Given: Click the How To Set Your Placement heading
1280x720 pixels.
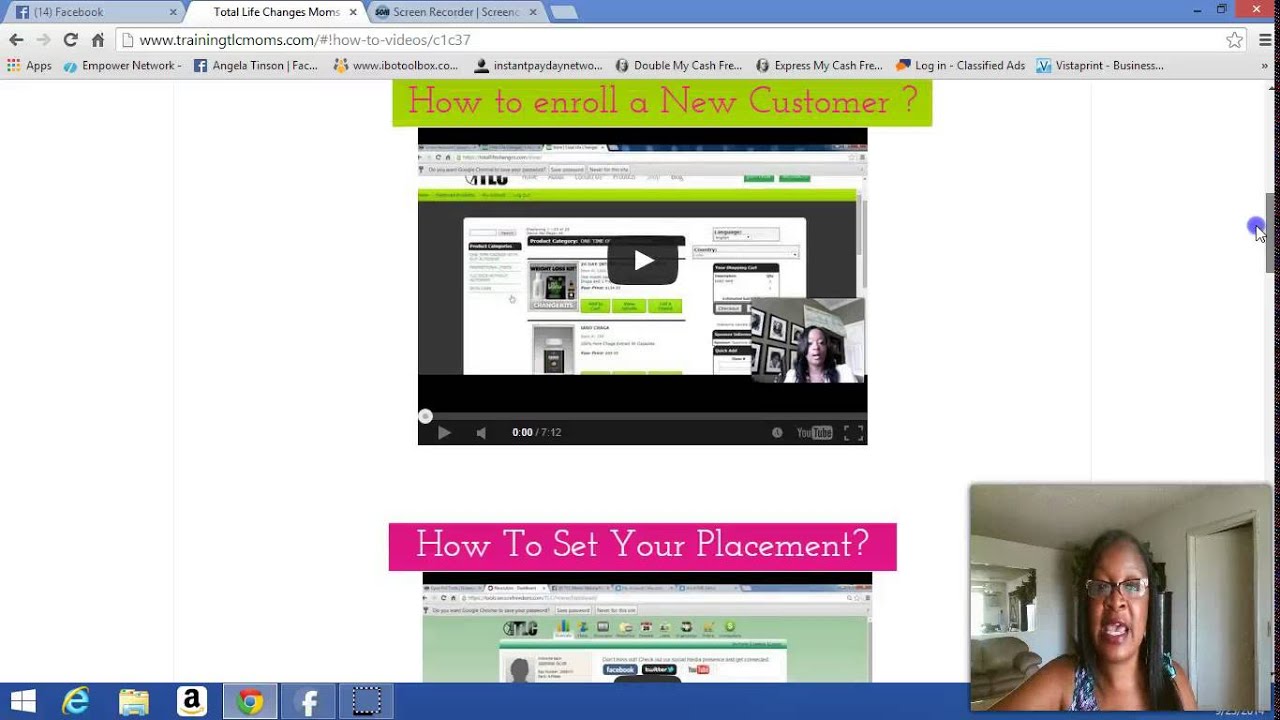Looking at the screenshot, I should (x=642, y=546).
